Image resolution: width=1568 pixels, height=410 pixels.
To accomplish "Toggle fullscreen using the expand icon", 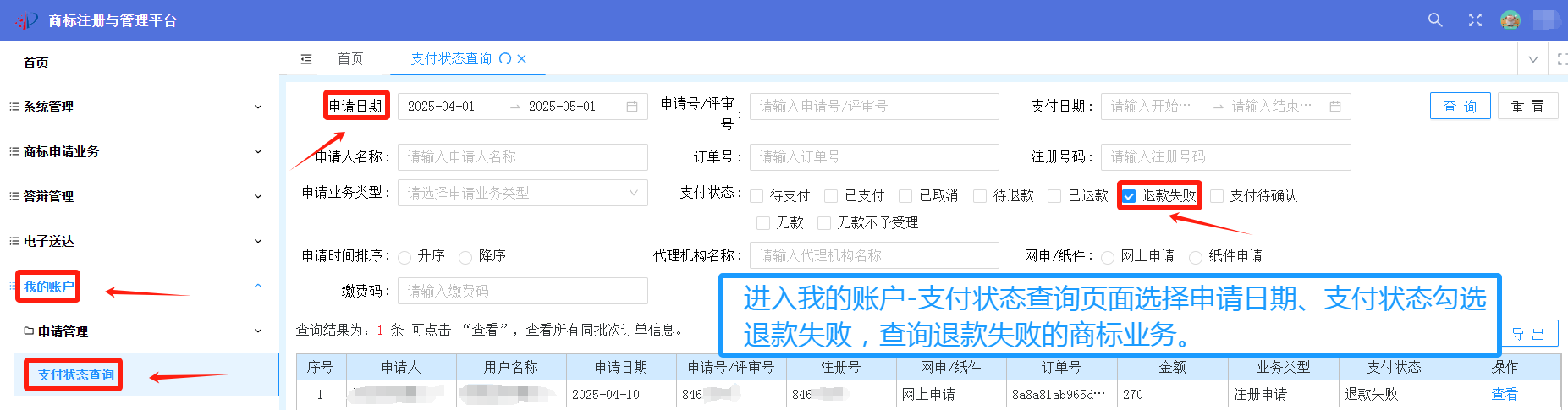I will (x=1475, y=19).
